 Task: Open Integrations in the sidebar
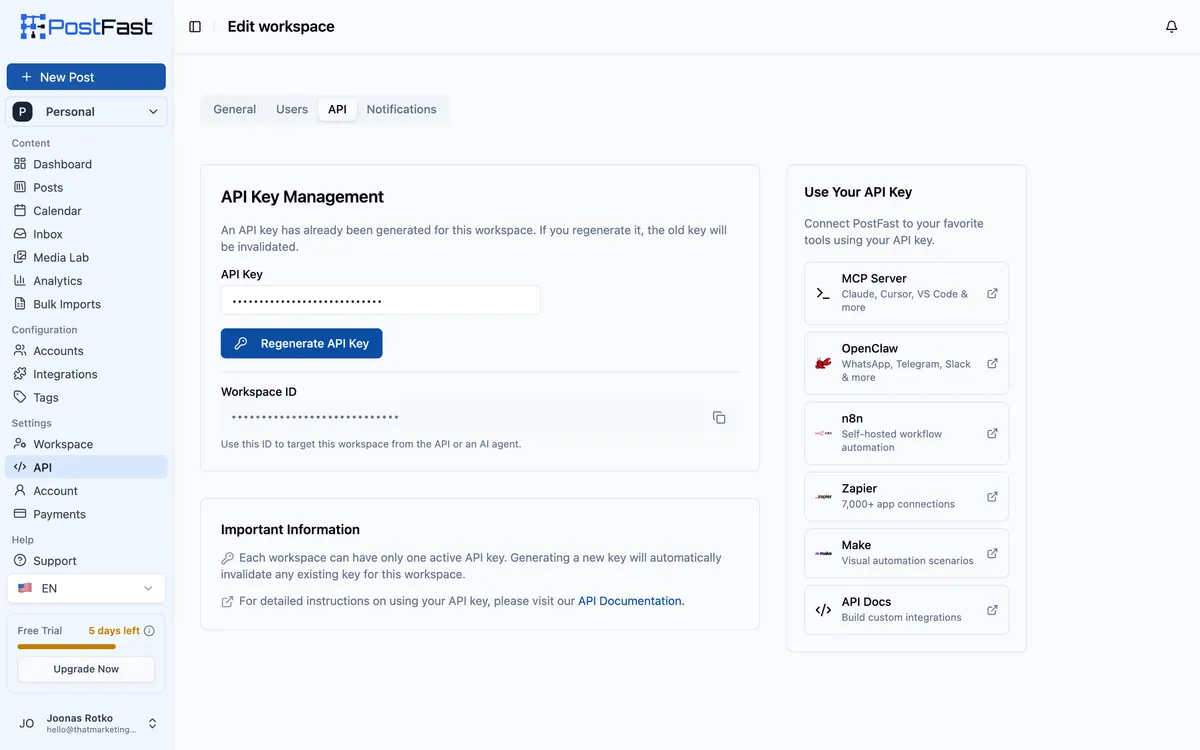(87, 374)
